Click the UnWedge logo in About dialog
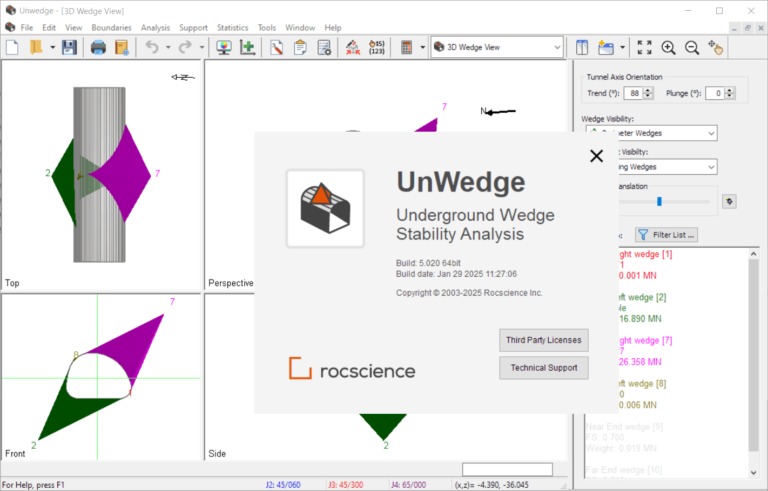Image resolution: width=768 pixels, height=491 pixels. (x=325, y=208)
